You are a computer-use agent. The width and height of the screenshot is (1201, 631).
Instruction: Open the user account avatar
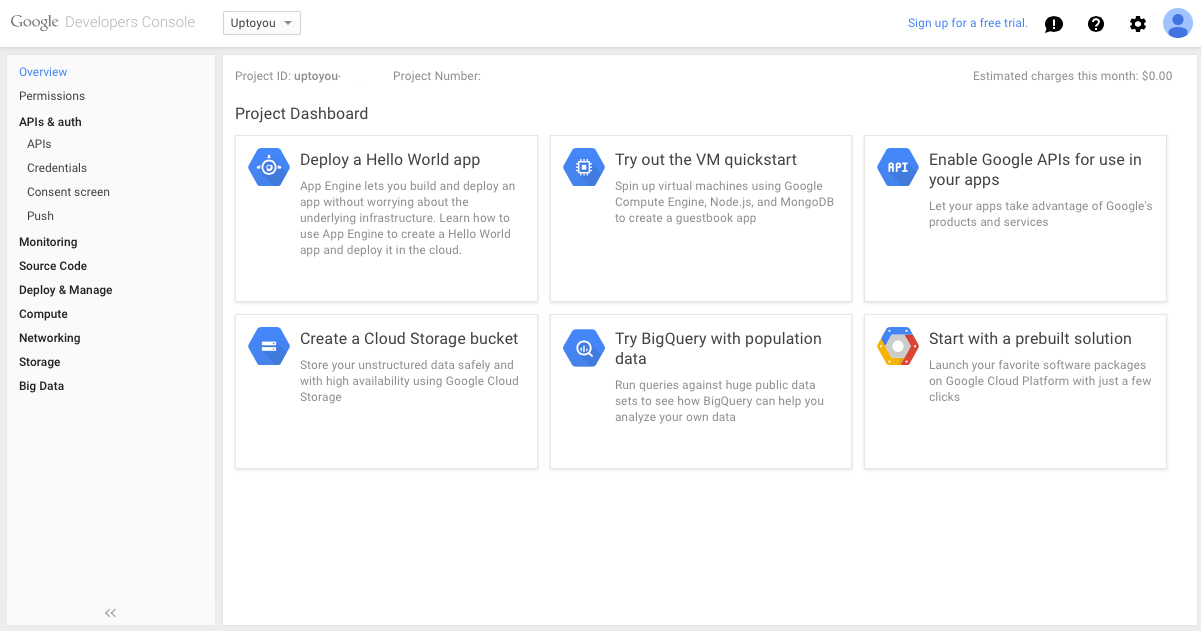point(1178,23)
